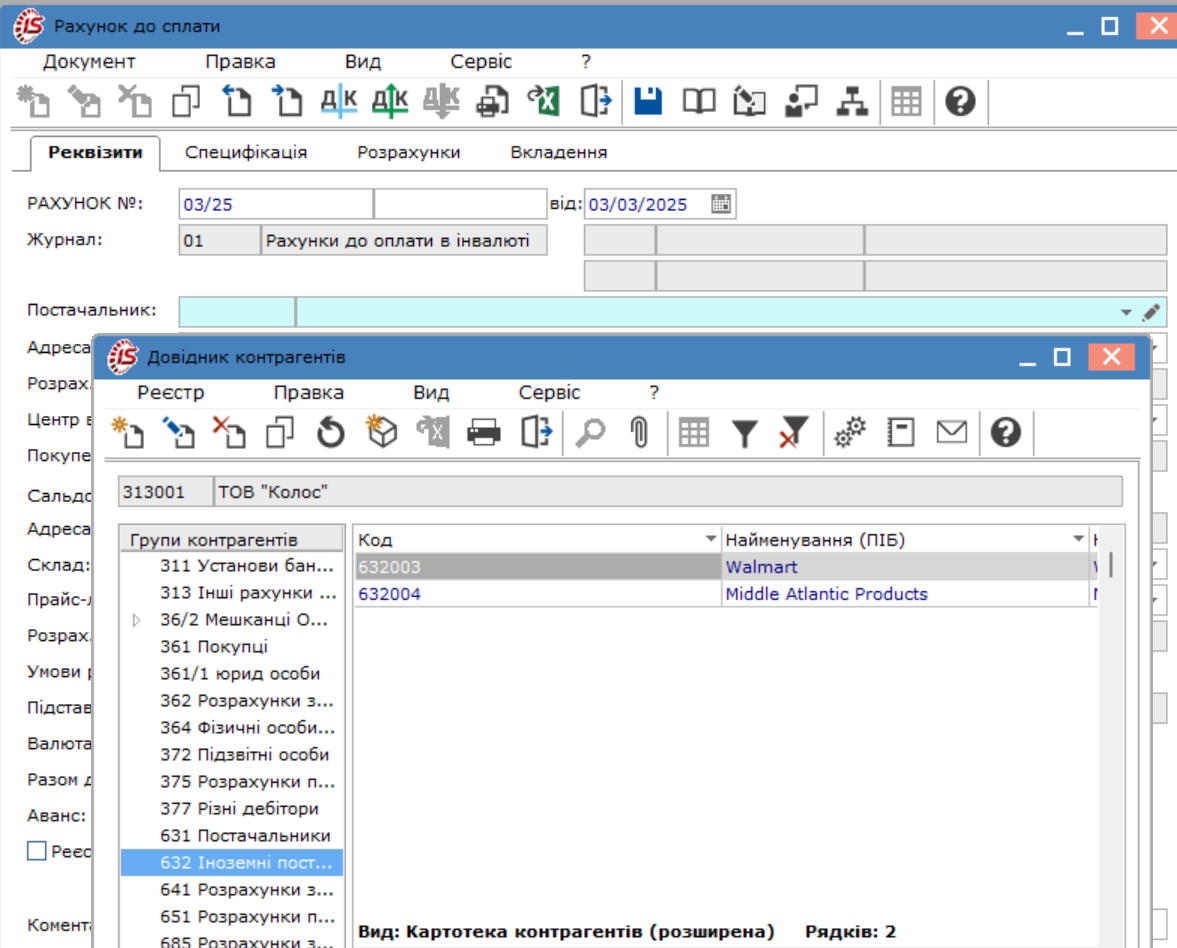Click the exit door icon in directory
The image size is (1177, 948).
tap(535, 432)
